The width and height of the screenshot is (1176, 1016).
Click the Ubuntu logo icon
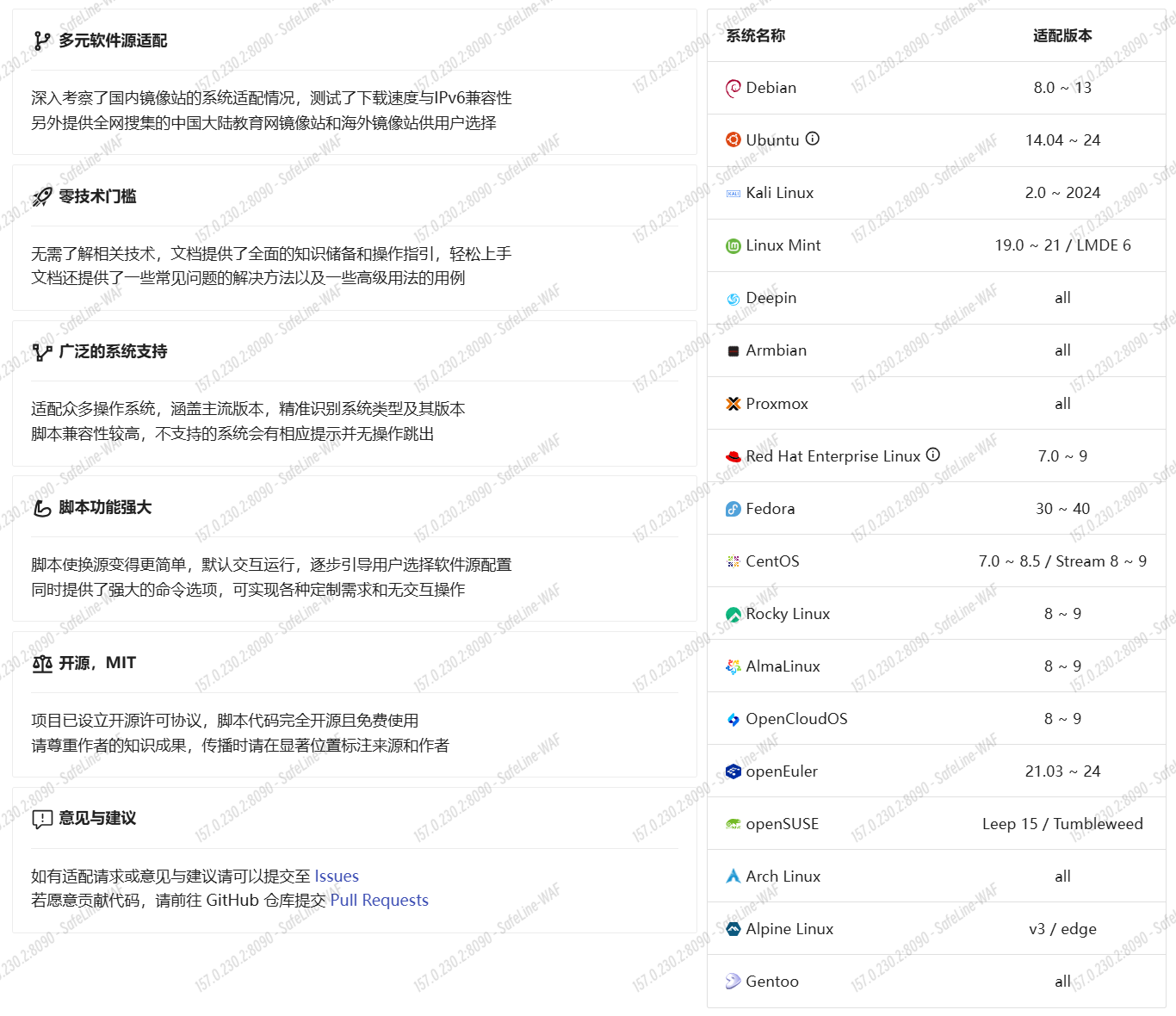[733, 140]
